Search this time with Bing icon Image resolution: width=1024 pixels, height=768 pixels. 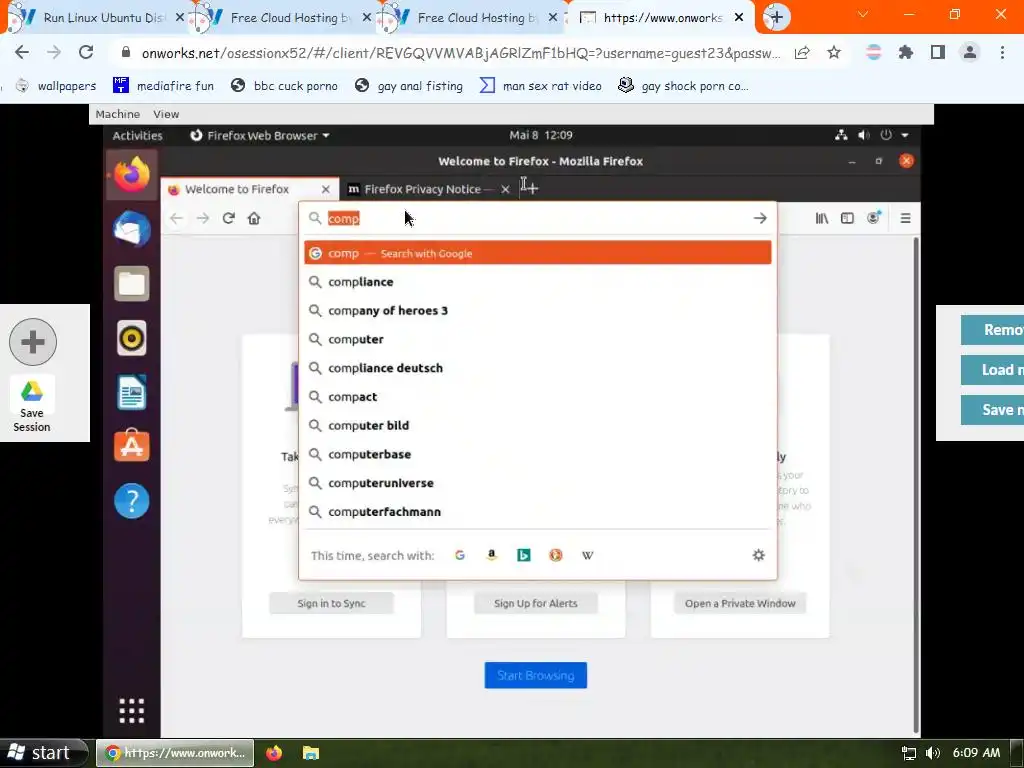coord(524,555)
